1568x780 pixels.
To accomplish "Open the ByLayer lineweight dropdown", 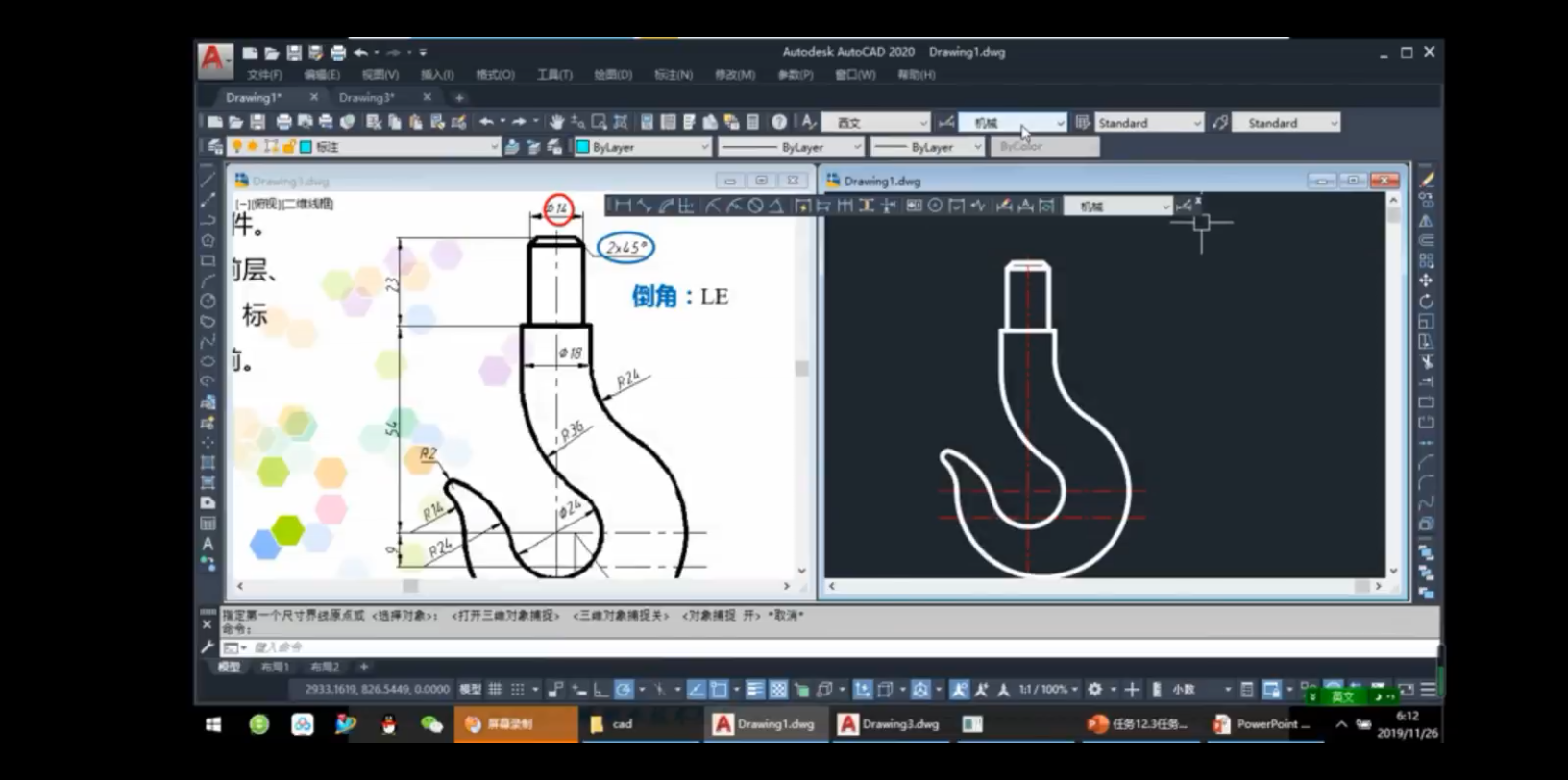I will point(927,147).
